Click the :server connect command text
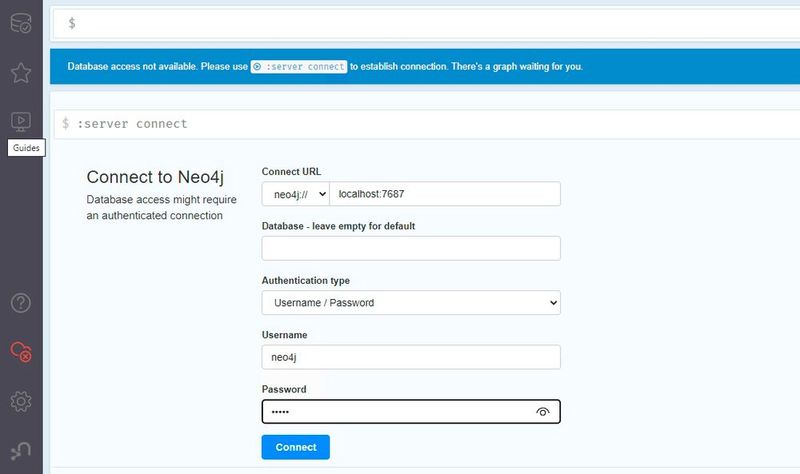This screenshot has height=474, width=800. point(132,124)
